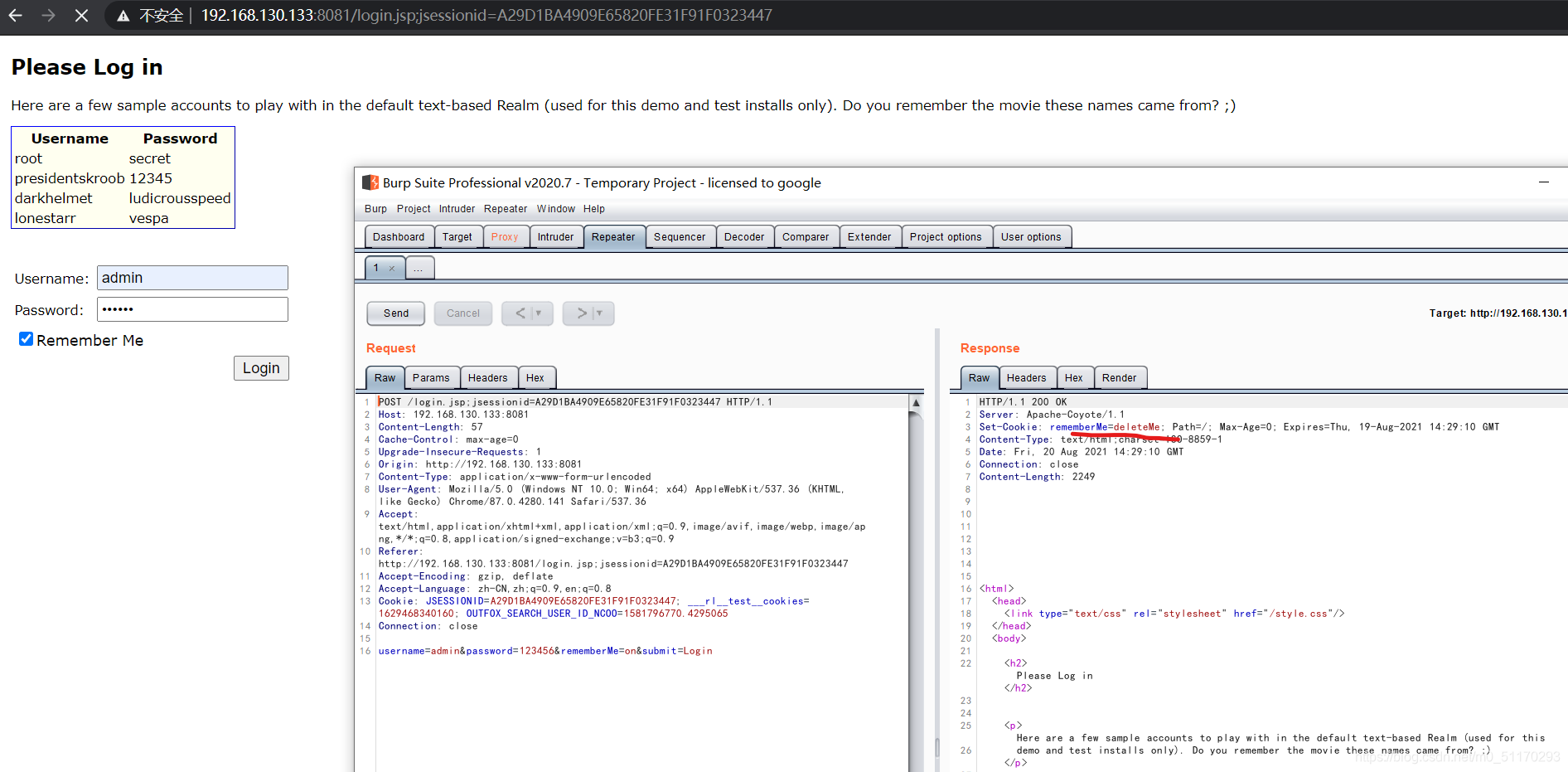Viewport: 1568px width, 772px height.
Task: Open history dropdown next to the > button
Action: 600,313
